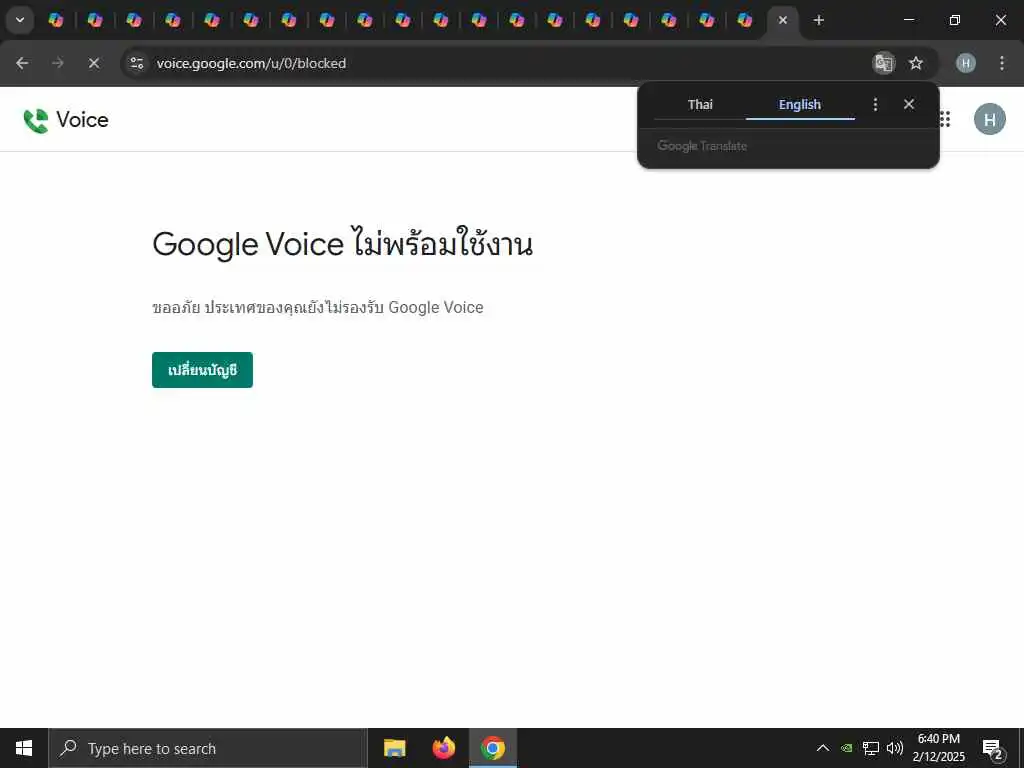
Task: Open a new browser tab
Action: click(x=818, y=20)
